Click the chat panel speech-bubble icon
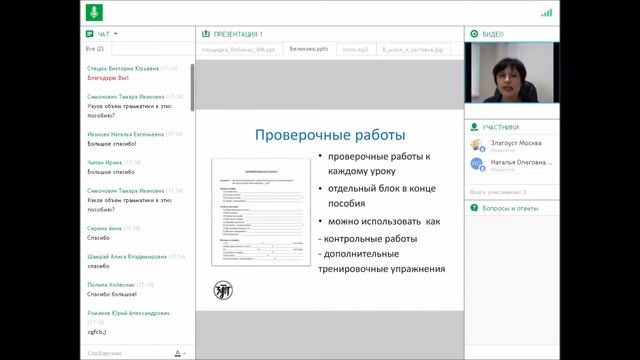 point(89,34)
